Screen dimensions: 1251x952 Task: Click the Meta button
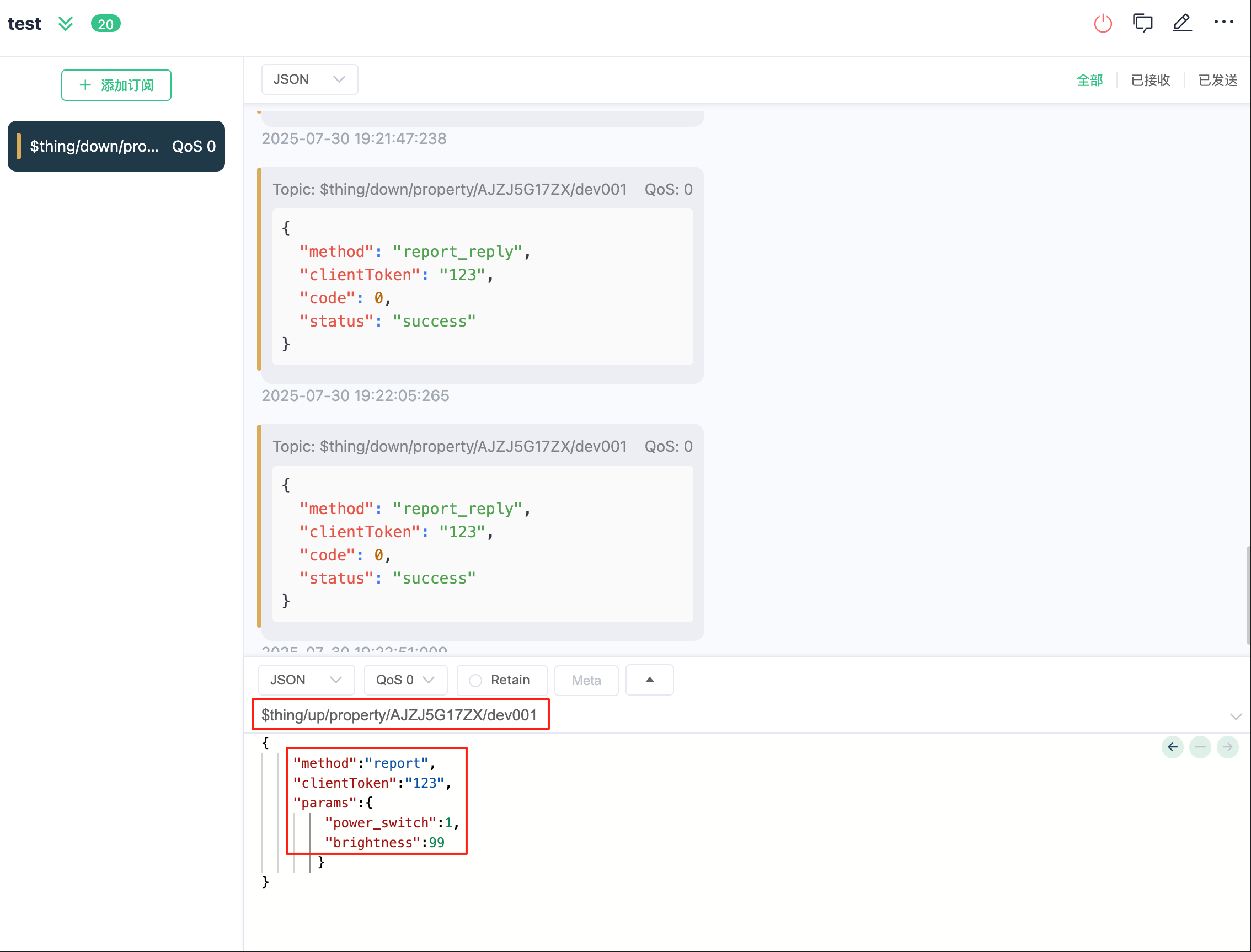586,680
